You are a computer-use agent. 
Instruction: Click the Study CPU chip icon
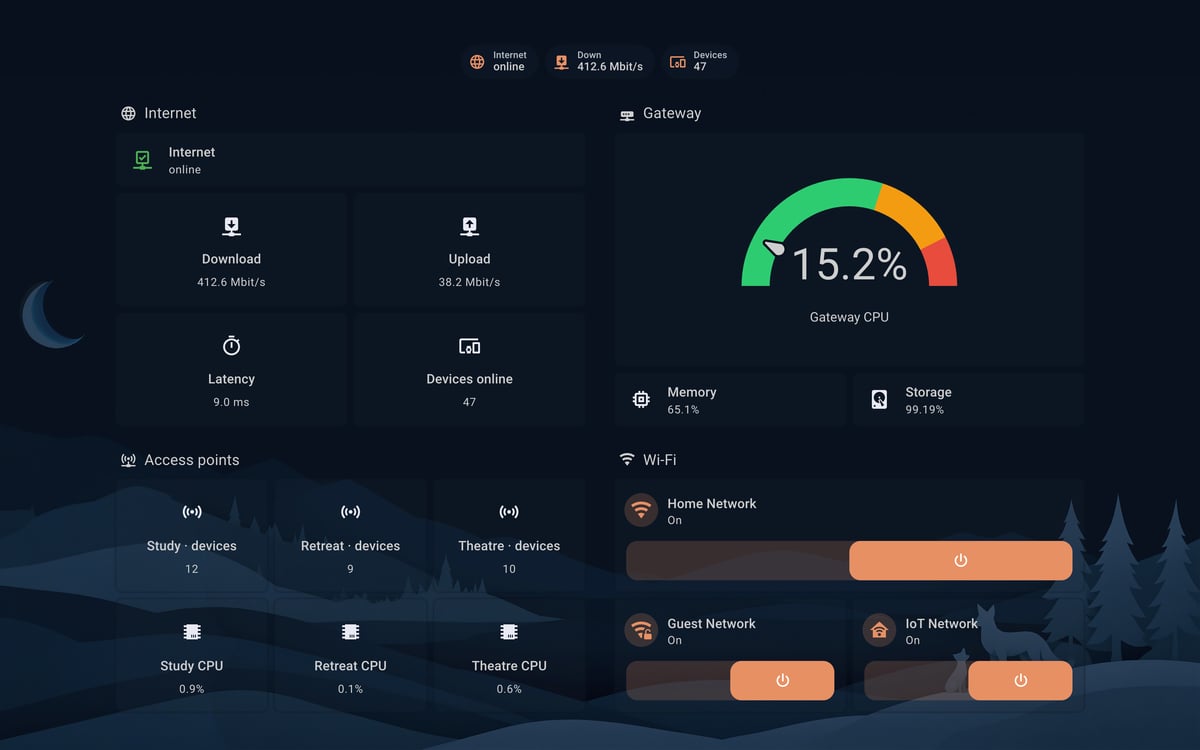coord(192,632)
